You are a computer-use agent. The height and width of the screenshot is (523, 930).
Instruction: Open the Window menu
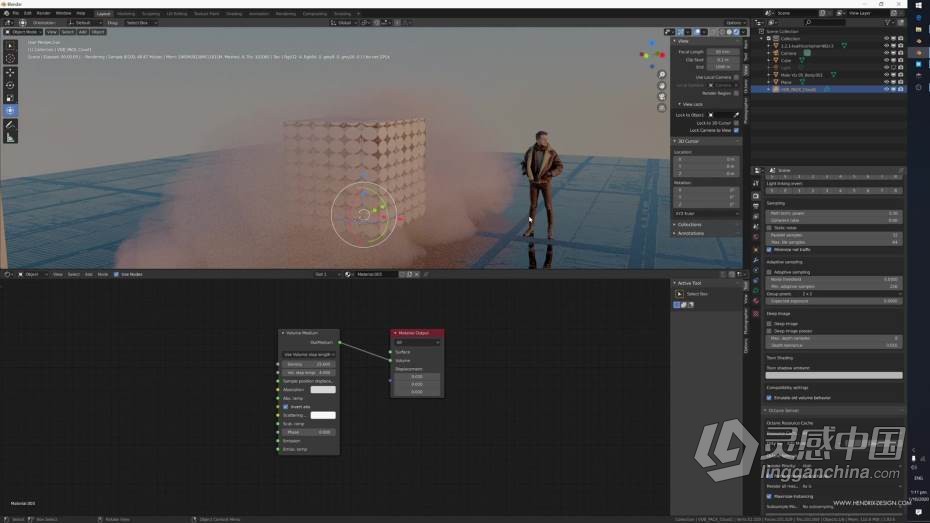pyautogui.click(x=63, y=13)
